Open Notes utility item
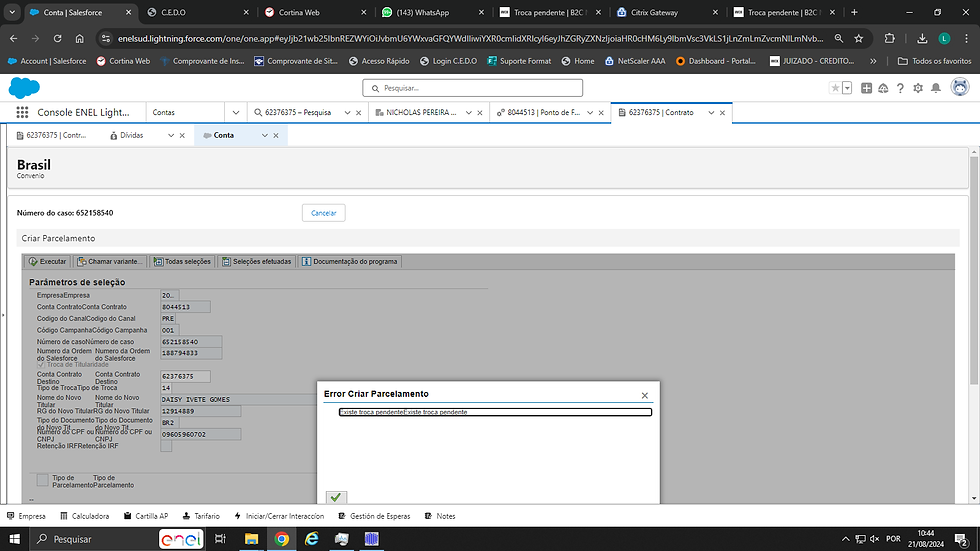This screenshot has height=551, width=980. pyautogui.click(x=440, y=516)
